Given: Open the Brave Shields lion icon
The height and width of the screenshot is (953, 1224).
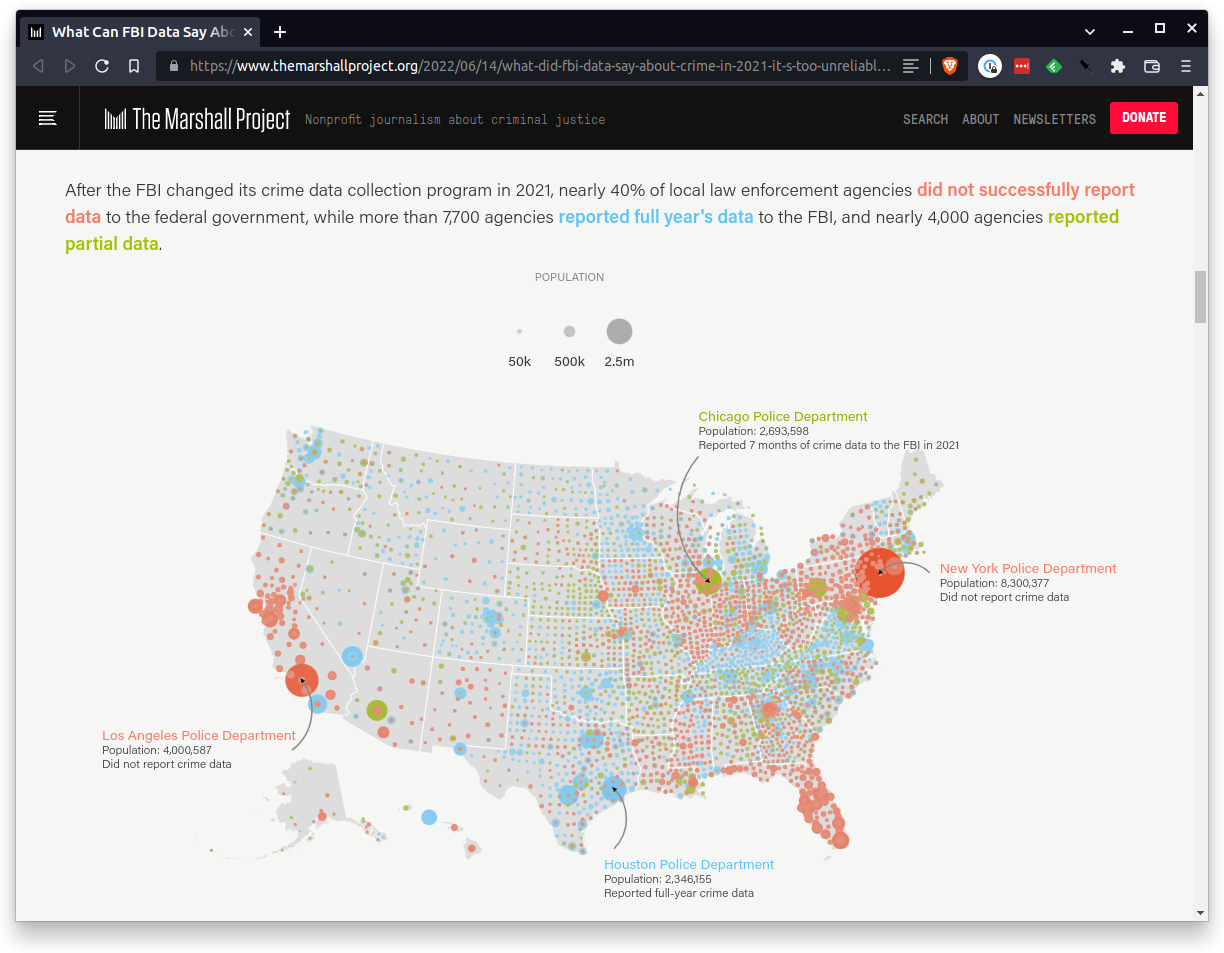Looking at the screenshot, I should [949, 66].
